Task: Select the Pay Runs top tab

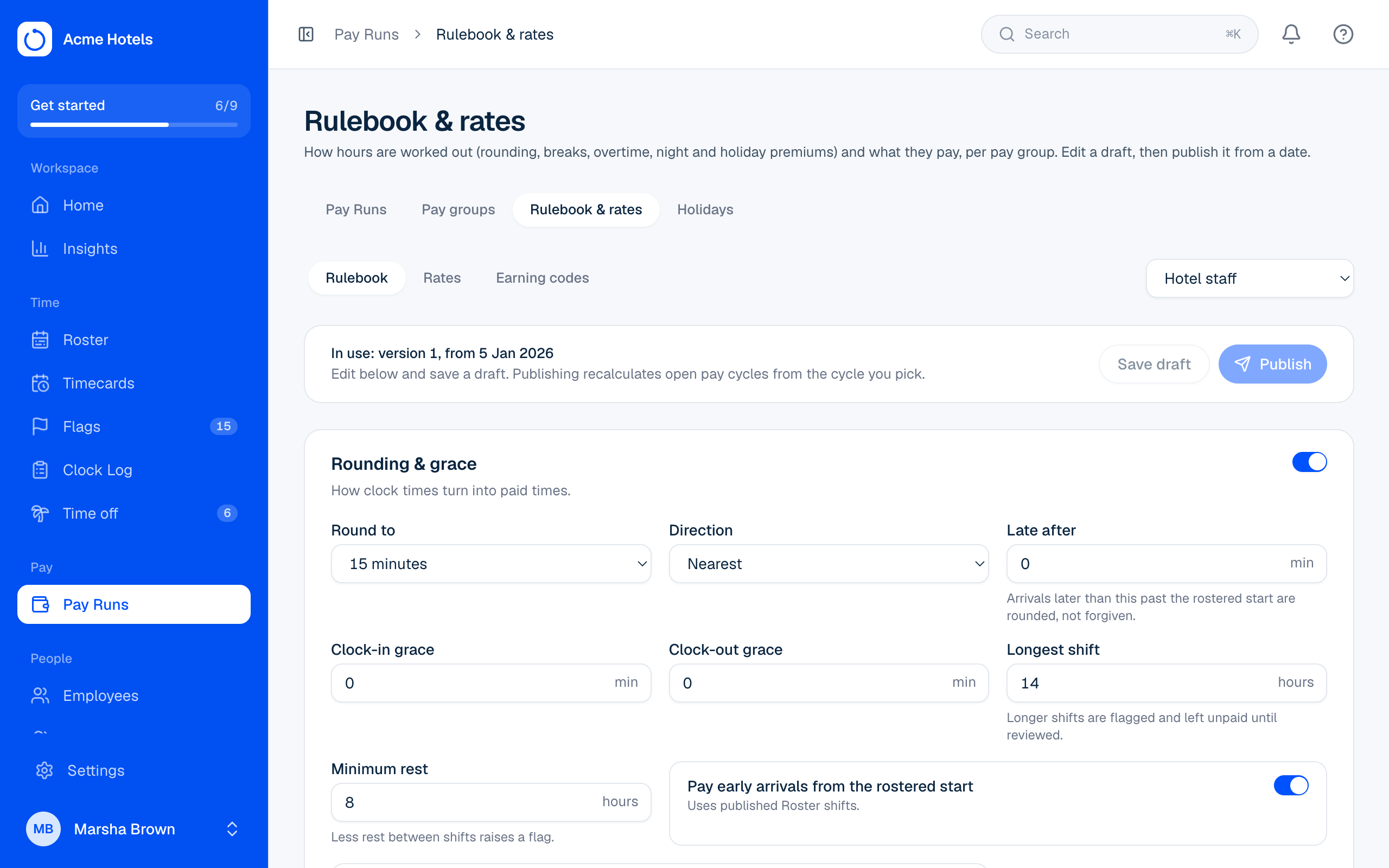Action: 356,209
